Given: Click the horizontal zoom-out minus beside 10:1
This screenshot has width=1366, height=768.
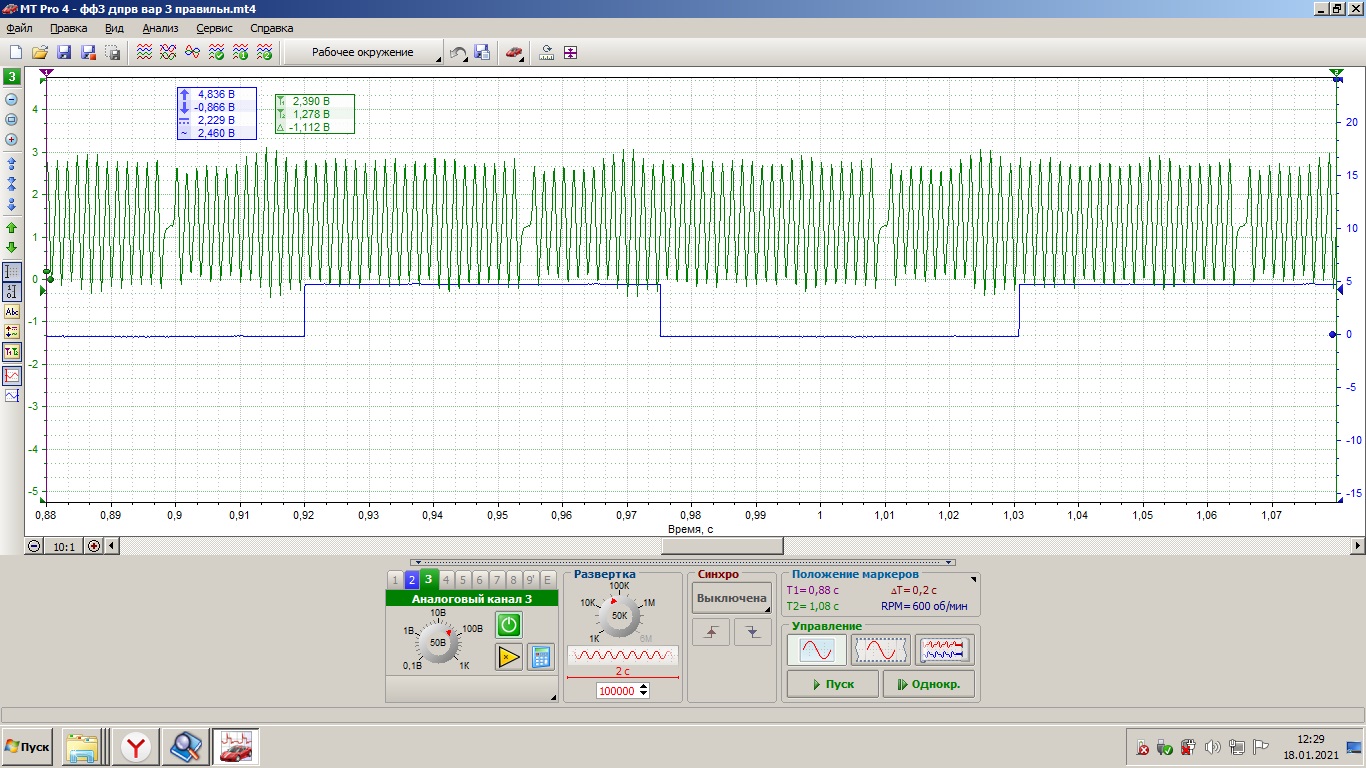Looking at the screenshot, I should coord(34,546).
